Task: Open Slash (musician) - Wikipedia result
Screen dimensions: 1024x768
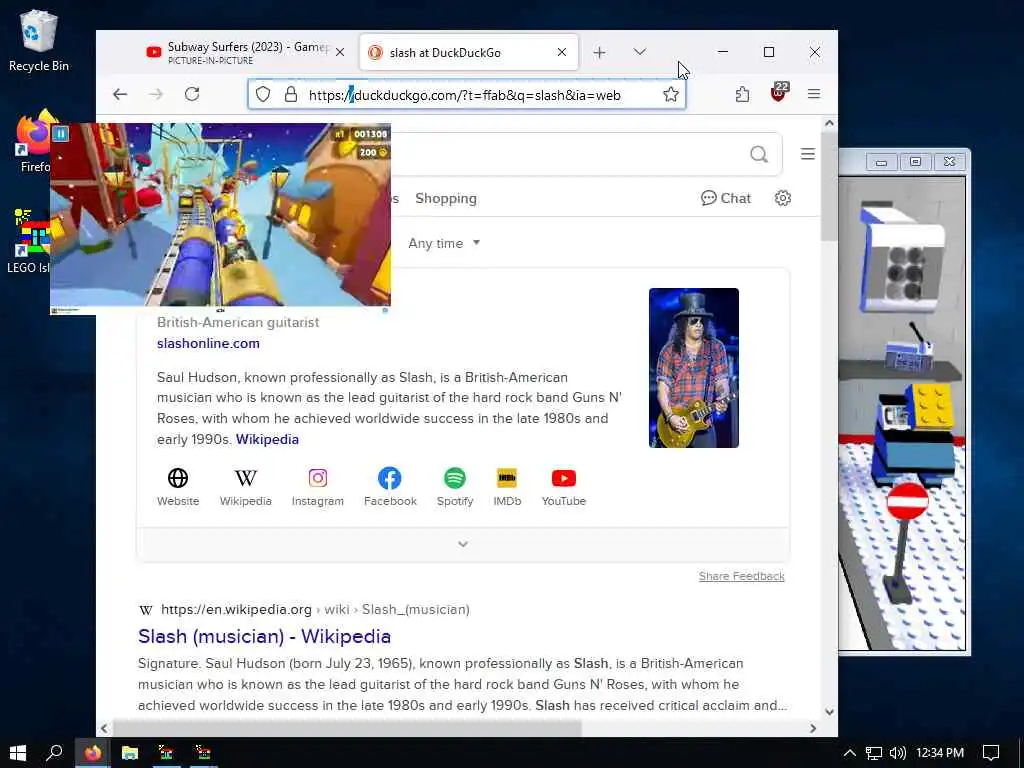Action: (264, 636)
